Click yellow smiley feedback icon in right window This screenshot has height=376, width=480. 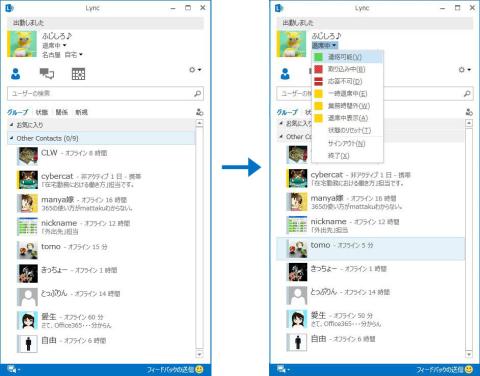point(469,369)
